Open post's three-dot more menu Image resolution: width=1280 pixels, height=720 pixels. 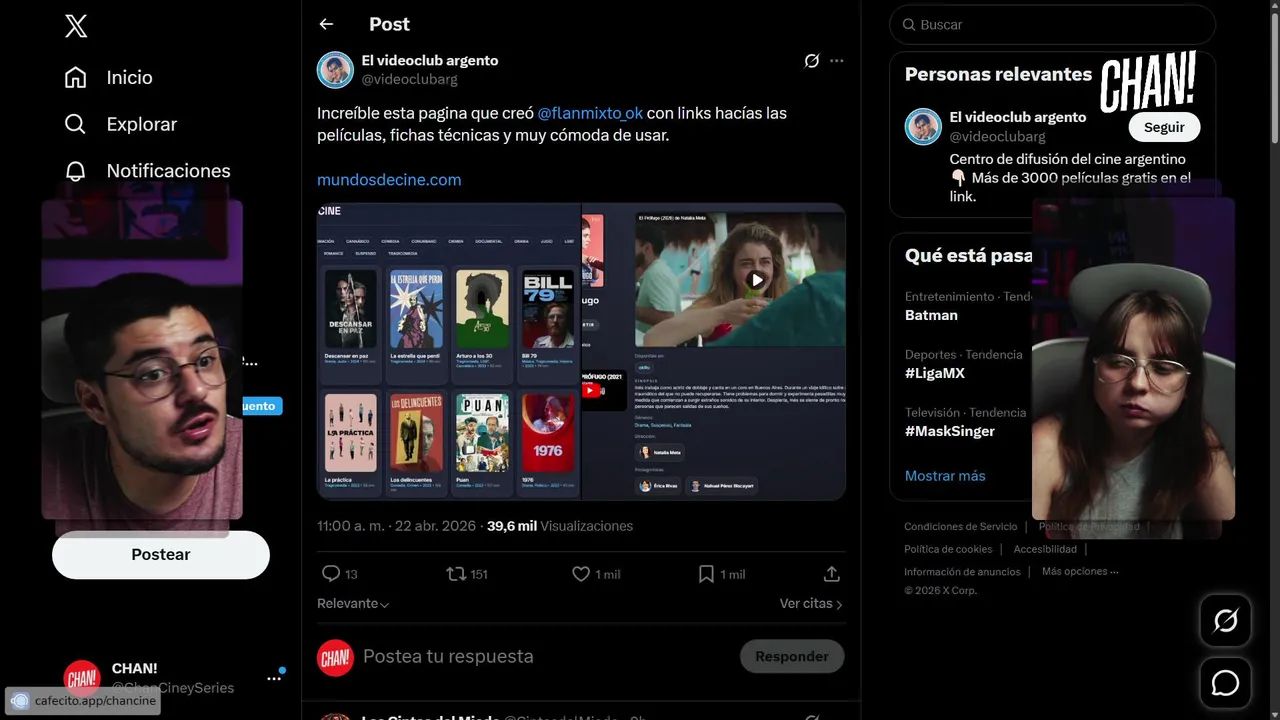[837, 61]
